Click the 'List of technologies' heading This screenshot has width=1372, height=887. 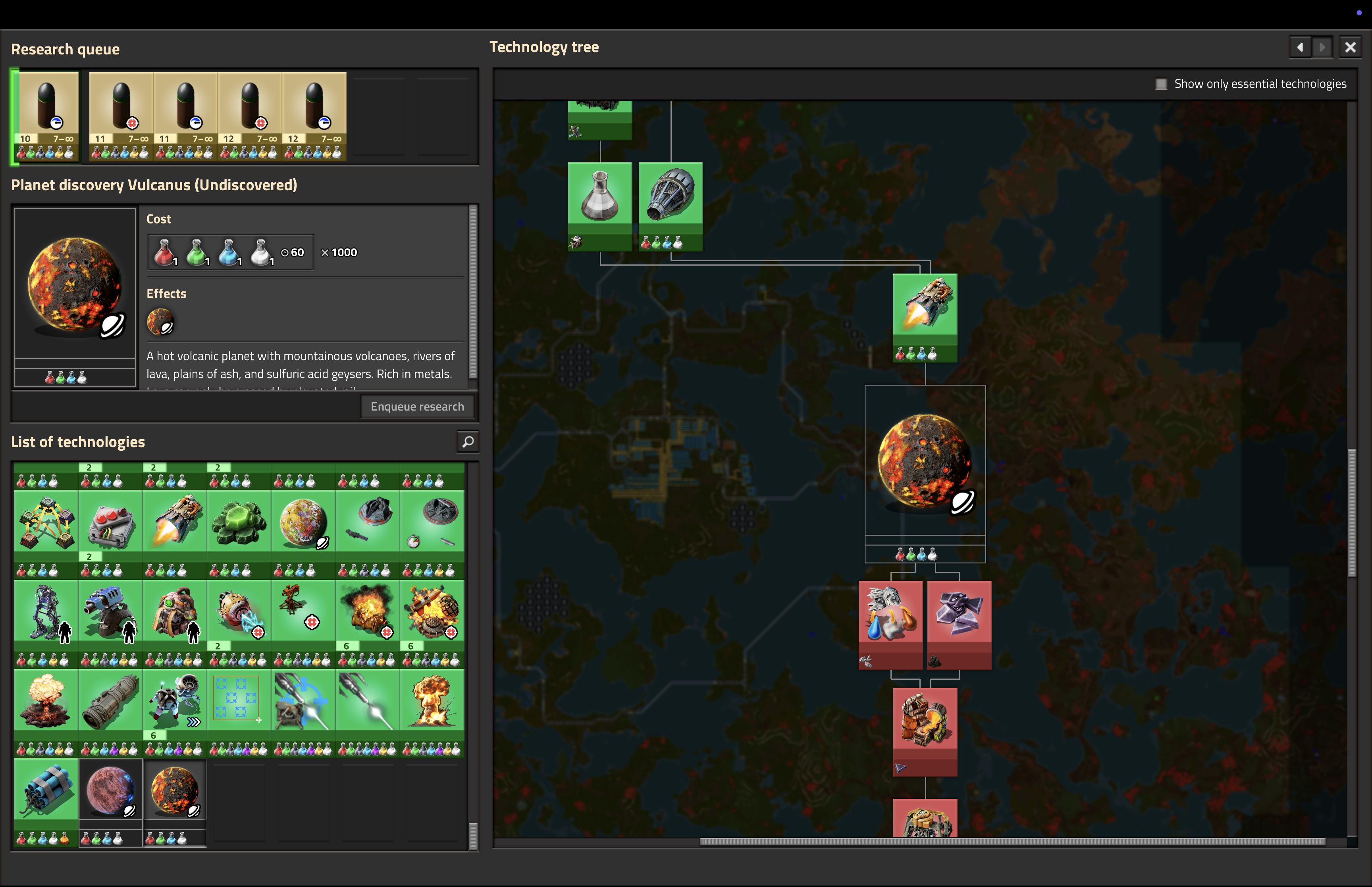pyautogui.click(x=78, y=442)
